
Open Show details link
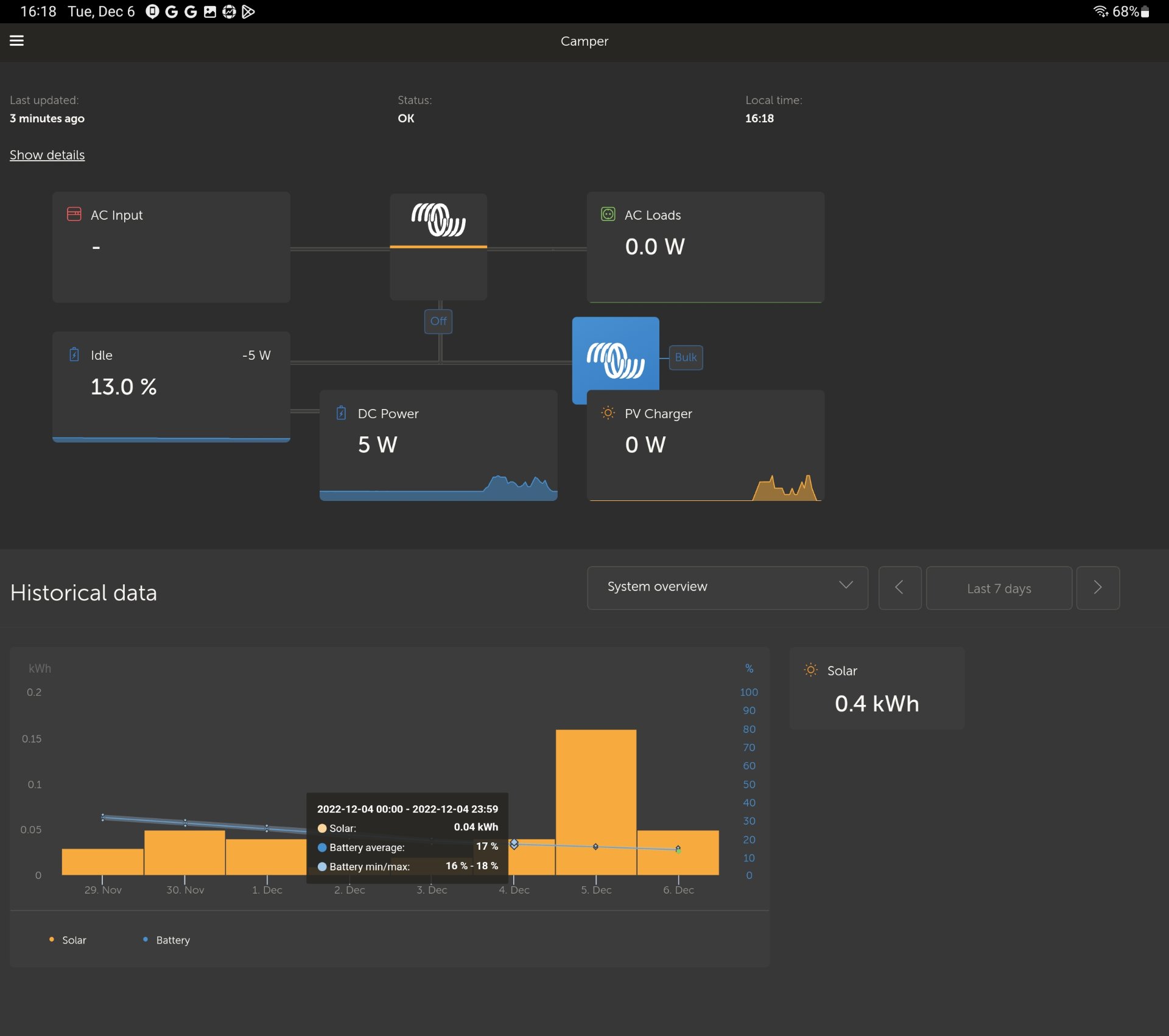[x=47, y=155]
